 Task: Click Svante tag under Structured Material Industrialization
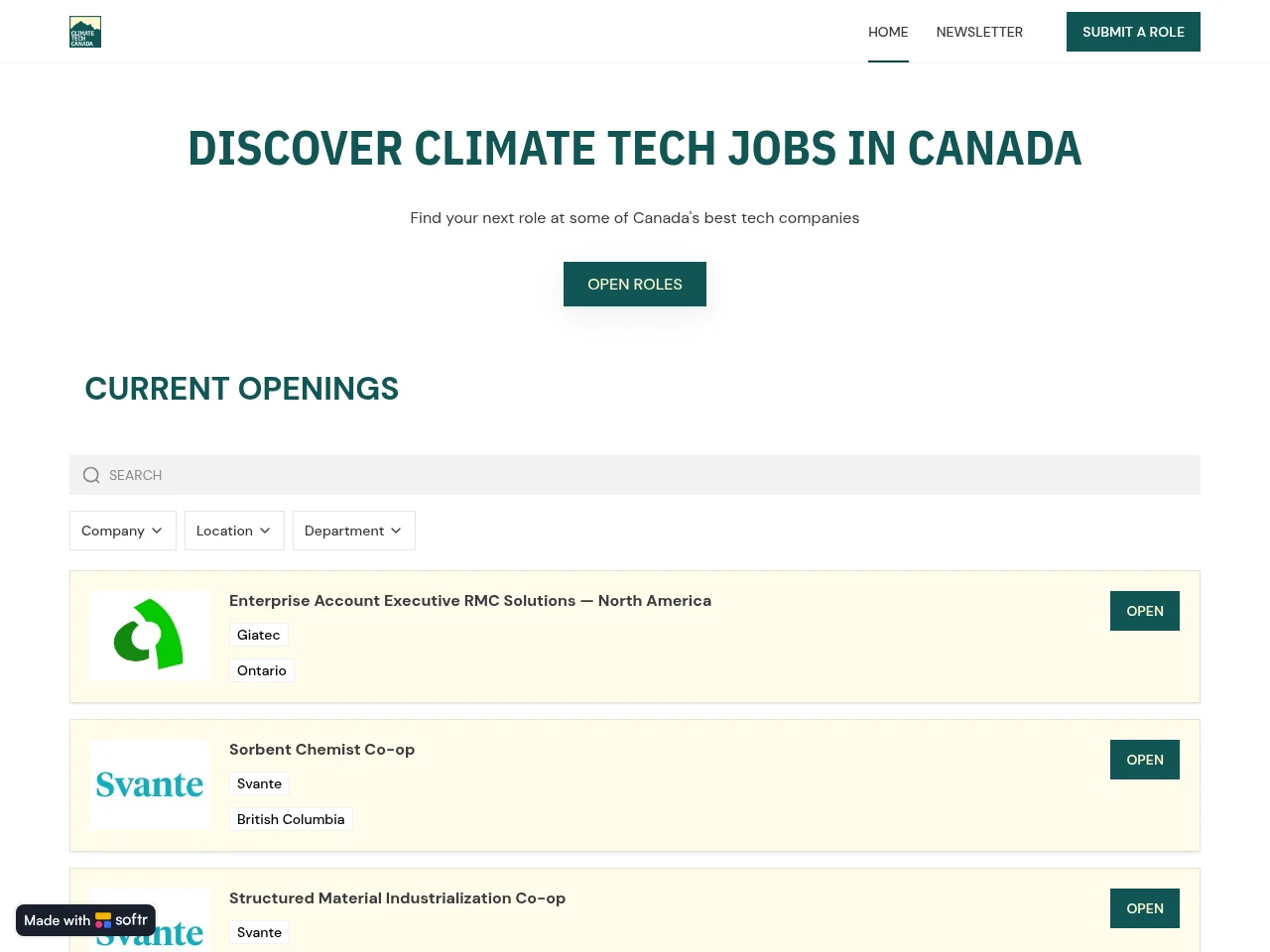(x=260, y=932)
